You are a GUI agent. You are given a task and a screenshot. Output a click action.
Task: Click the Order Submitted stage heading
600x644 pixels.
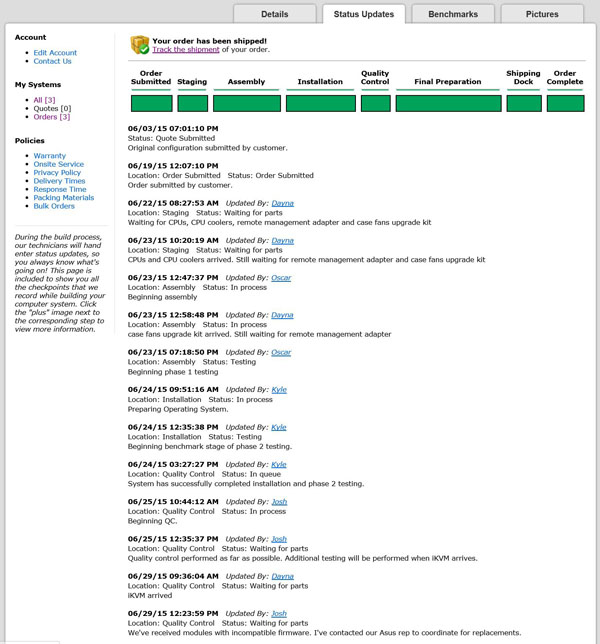(151, 77)
